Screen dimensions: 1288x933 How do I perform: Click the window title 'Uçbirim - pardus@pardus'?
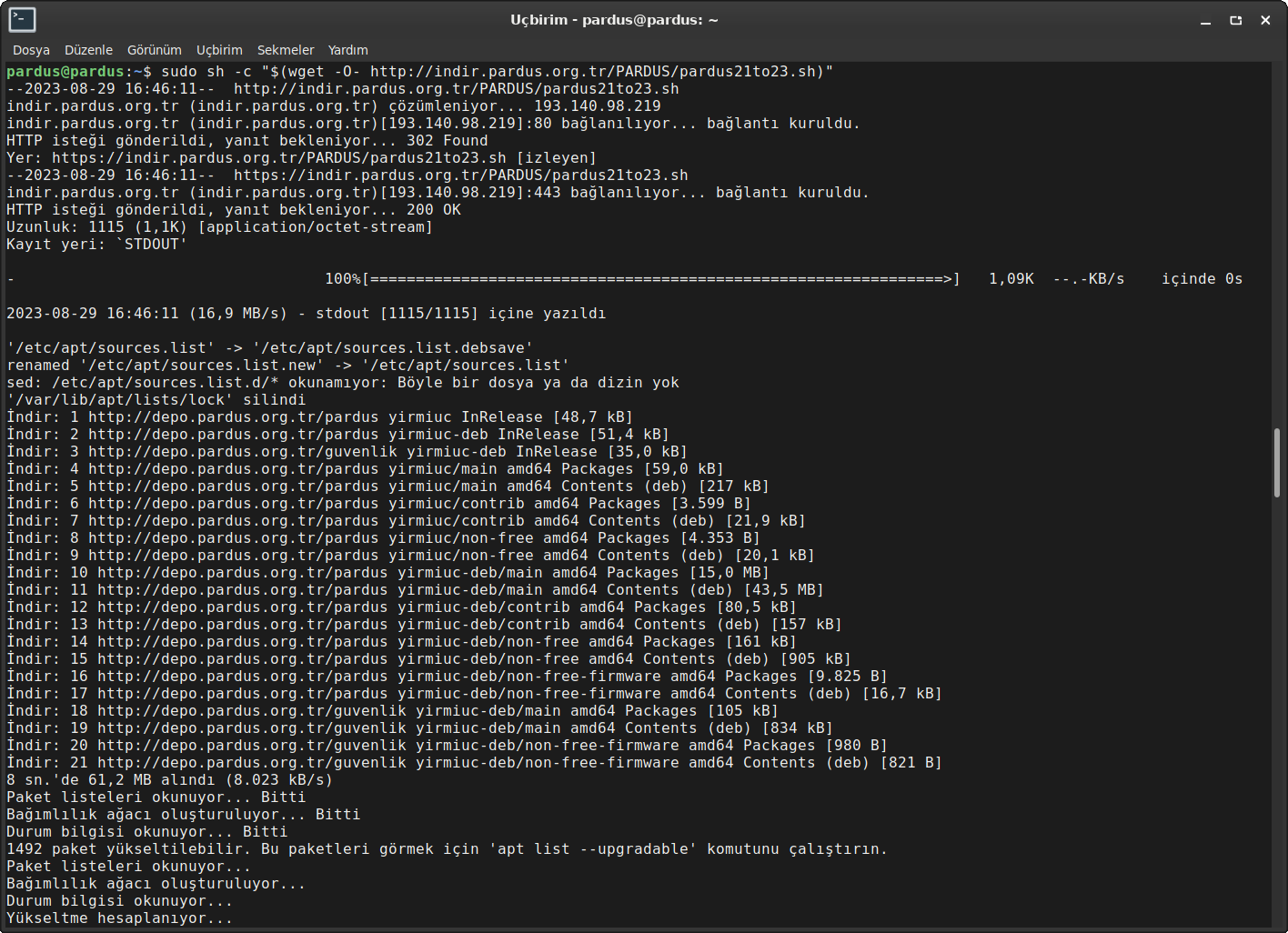614,20
